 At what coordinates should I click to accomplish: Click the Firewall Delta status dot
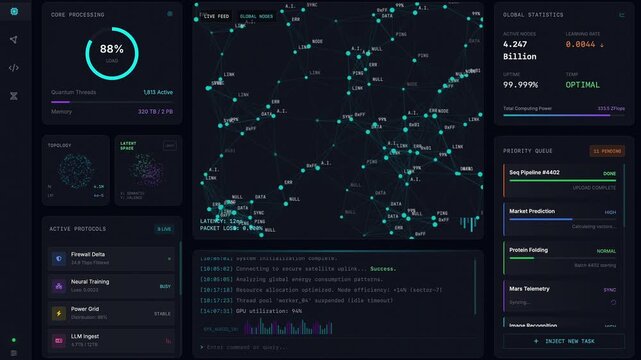tap(169, 259)
